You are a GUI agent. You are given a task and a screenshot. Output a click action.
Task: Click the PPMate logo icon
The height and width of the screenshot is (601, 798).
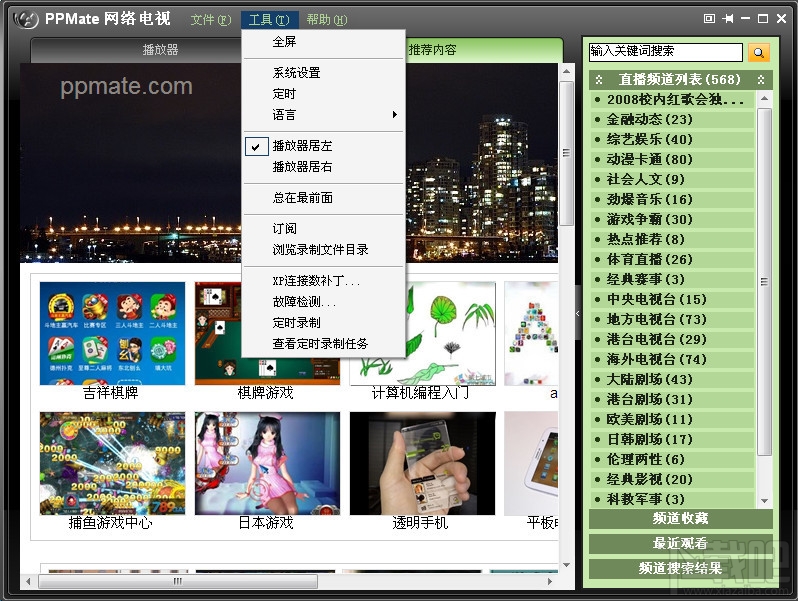tap(26, 19)
